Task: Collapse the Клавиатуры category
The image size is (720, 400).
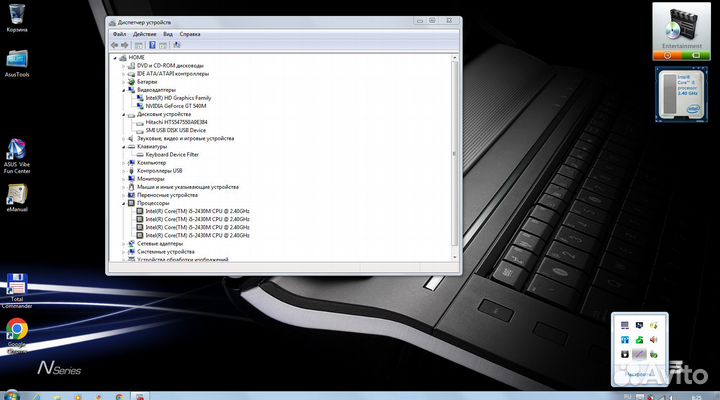Action: click(124, 147)
